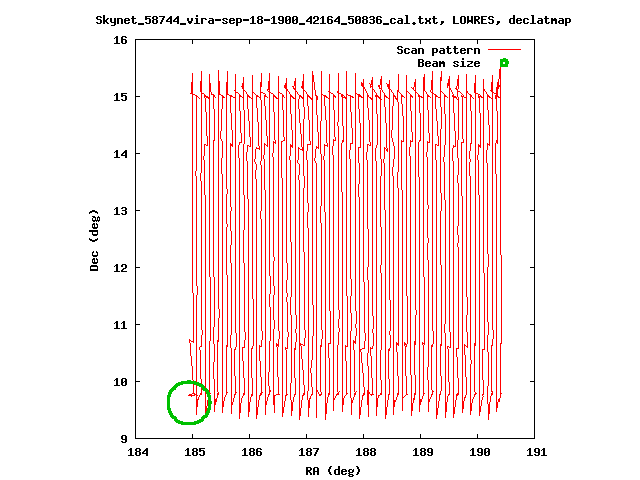Click the 'RA (deg)' axis label
This screenshot has height=480, width=640.
pyautogui.click(x=333, y=471)
